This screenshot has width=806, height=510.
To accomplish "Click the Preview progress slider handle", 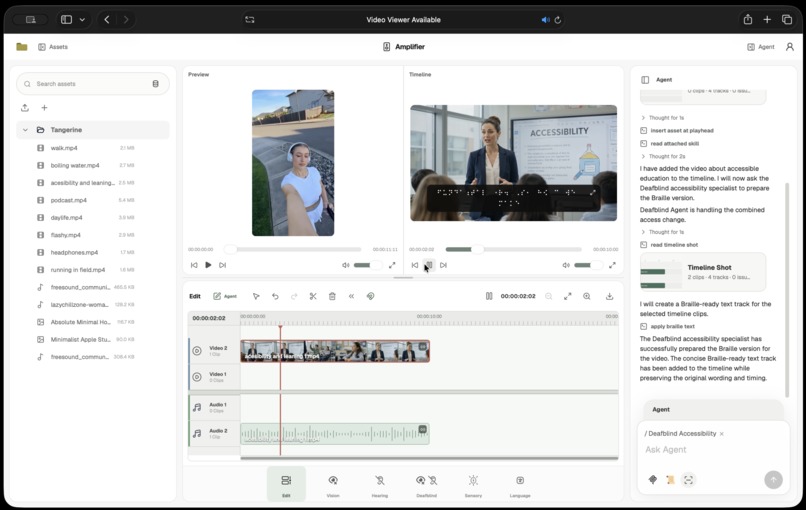I will [231, 249].
